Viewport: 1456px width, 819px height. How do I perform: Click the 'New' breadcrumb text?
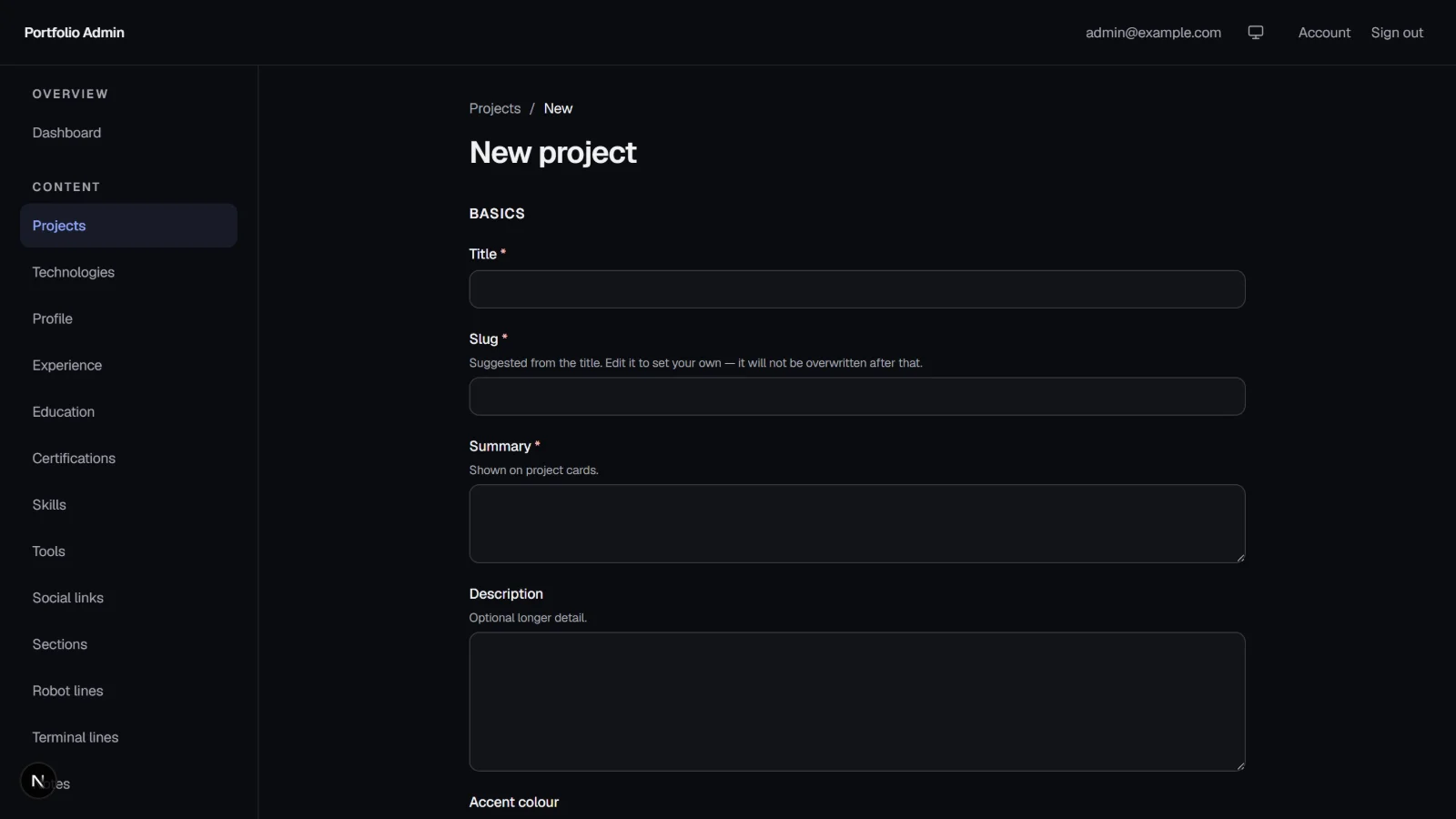(558, 108)
